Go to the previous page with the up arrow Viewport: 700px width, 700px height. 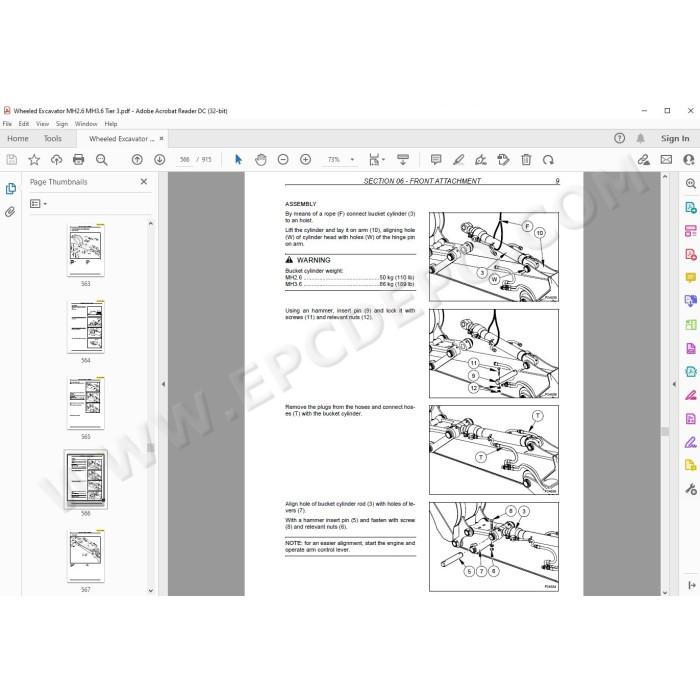137,160
